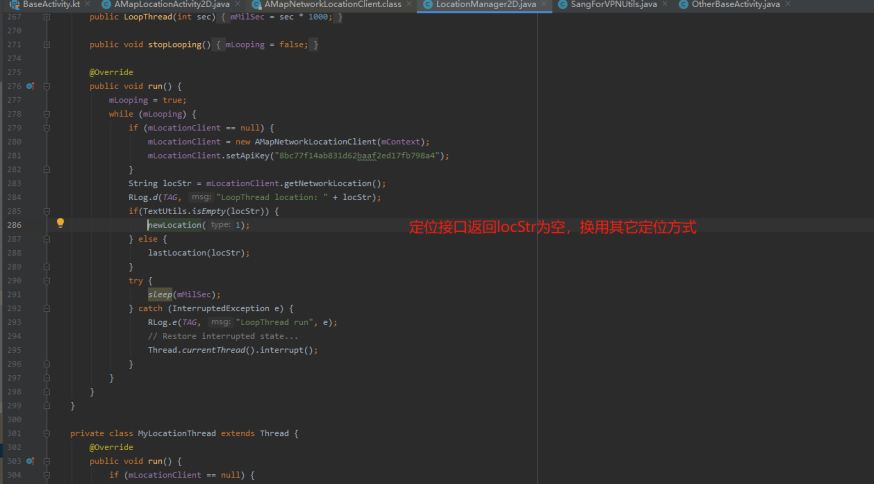Fold the while (mLooping) block

(x=47, y=114)
